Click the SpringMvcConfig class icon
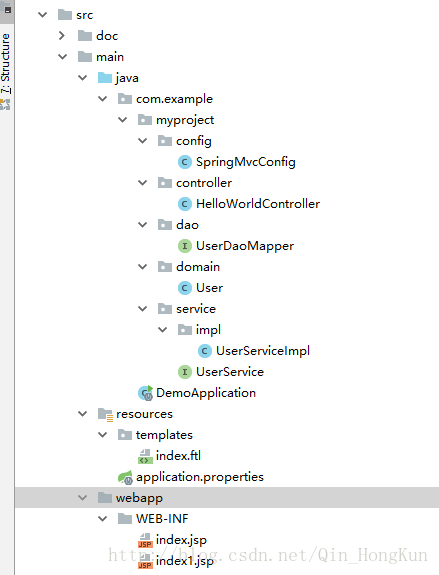Screen dimensions: 439x575 pyautogui.click(x=185, y=162)
